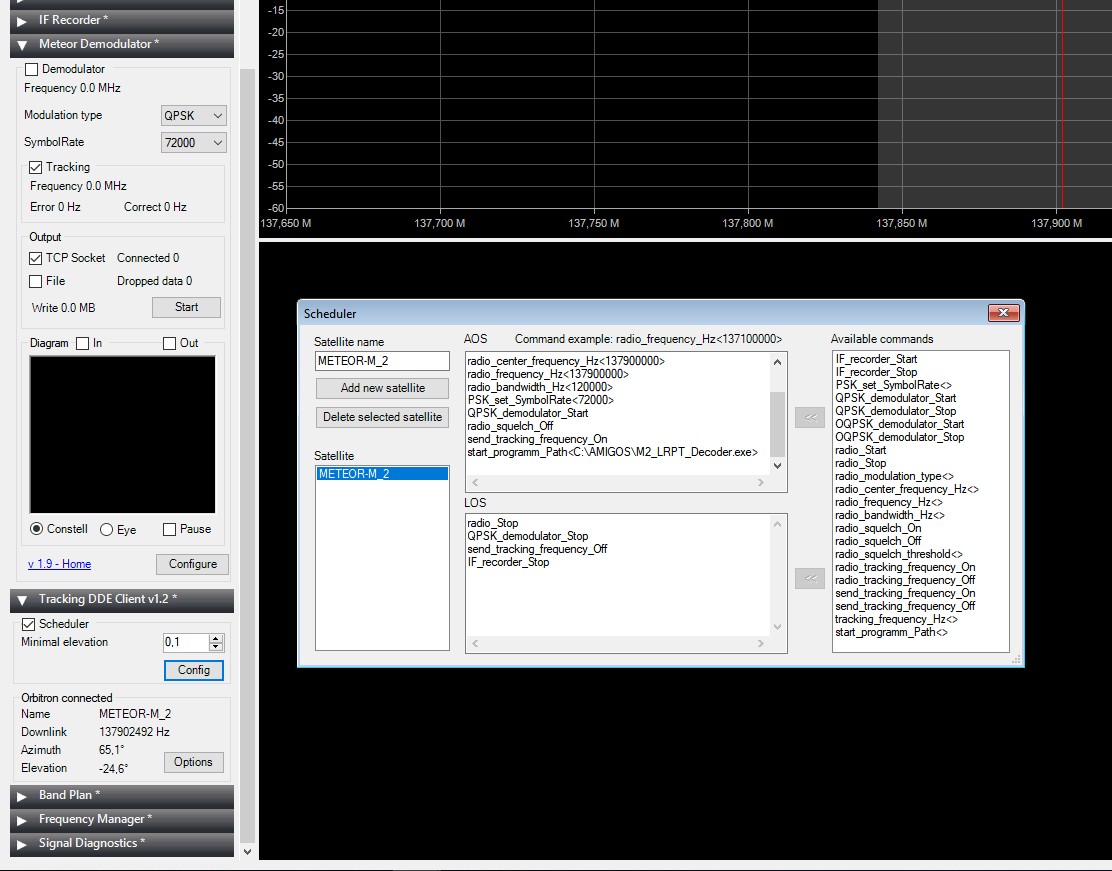The image size is (1112, 871).
Task: Close the Scheduler dialog
Action: tap(1002, 314)
